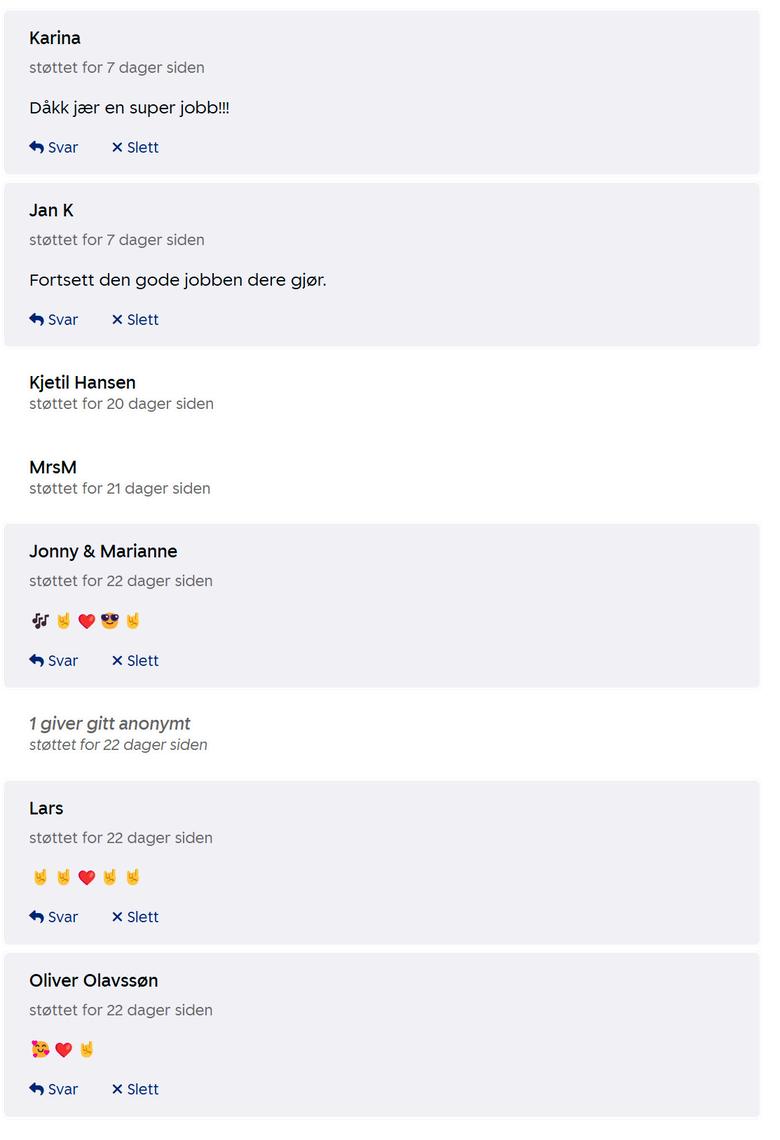Click the MrsM supporter name
Viewport: 780px width, 1140px height.
pyautogui.click(x=53, y=467)
